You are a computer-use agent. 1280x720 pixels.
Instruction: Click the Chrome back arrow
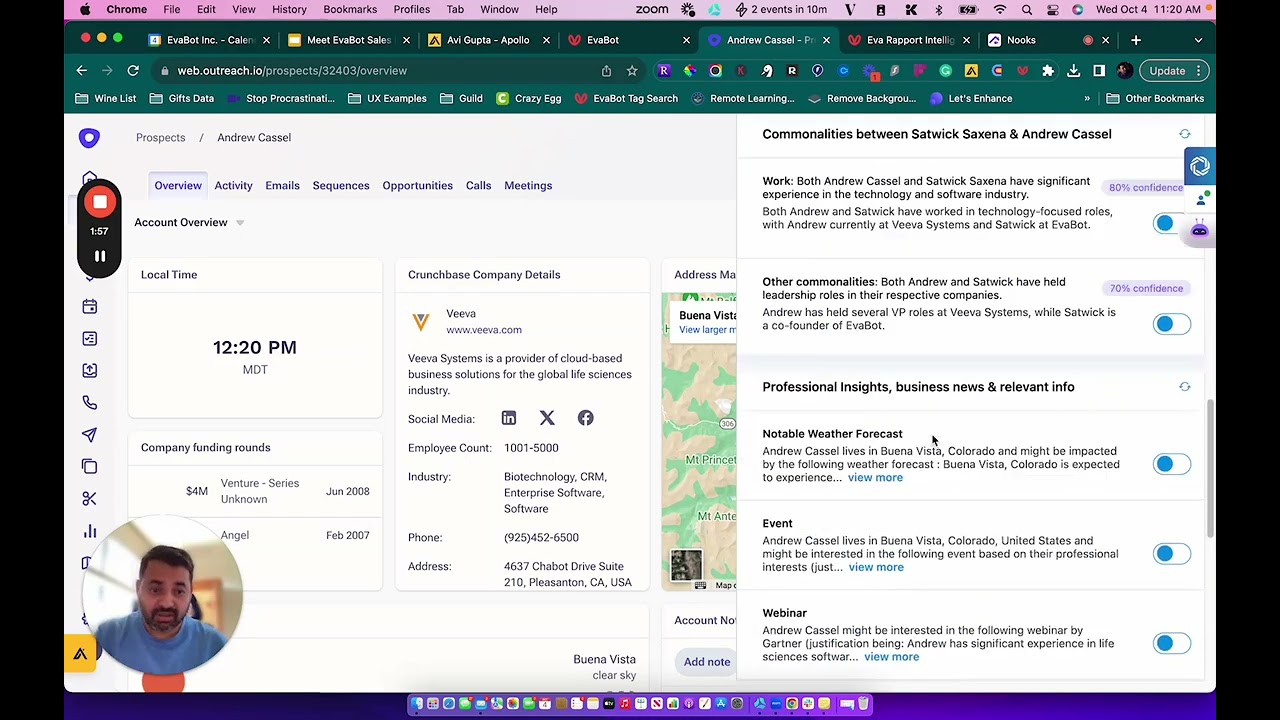pos(82,71)
